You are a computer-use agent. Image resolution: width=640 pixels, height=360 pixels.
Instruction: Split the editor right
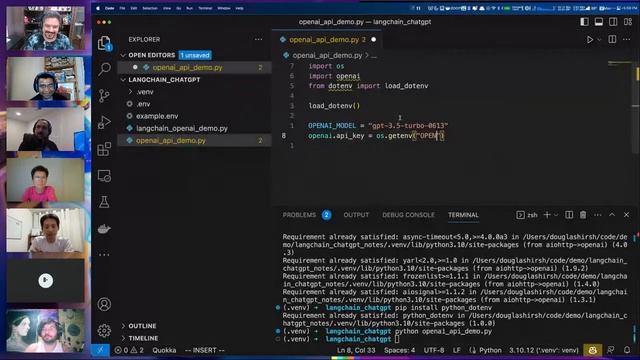point(612,40)
